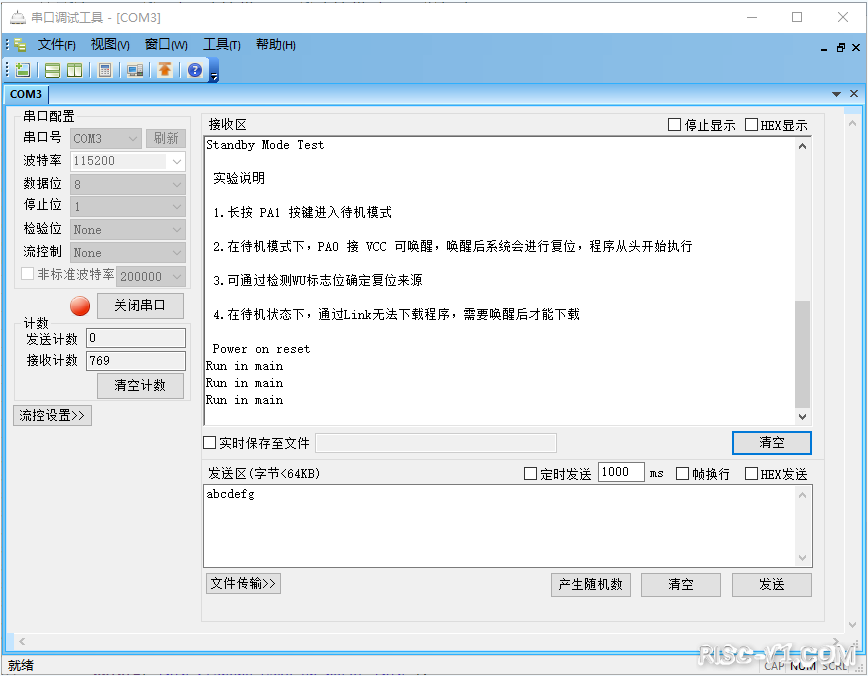Click the outer window scroll up arrow

coord(852,123)
